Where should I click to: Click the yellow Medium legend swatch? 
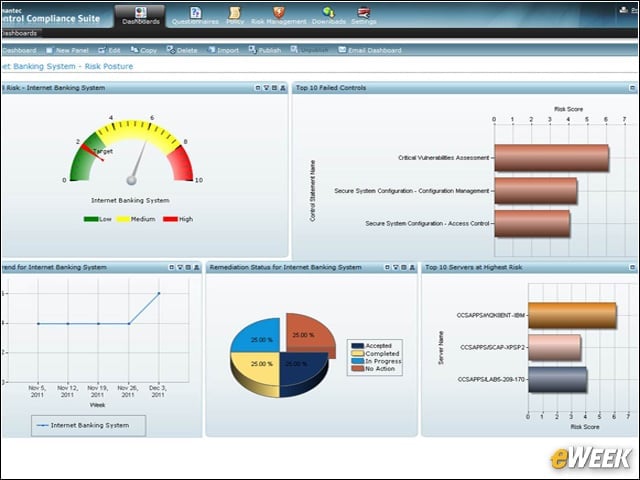122,219
